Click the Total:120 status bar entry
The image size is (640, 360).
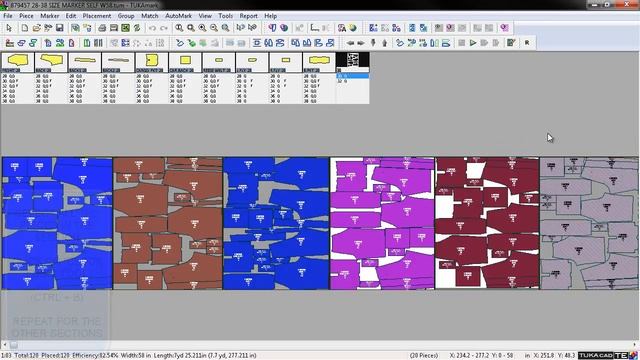(x=27, y=356)
